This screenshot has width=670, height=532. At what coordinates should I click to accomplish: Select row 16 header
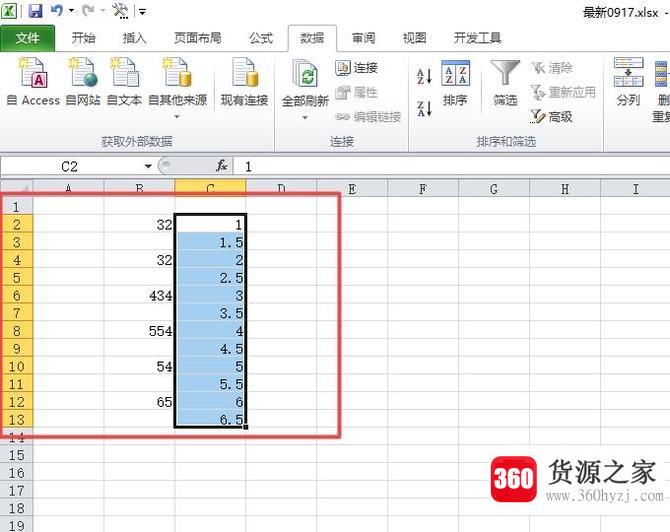(x=17, y=473)
